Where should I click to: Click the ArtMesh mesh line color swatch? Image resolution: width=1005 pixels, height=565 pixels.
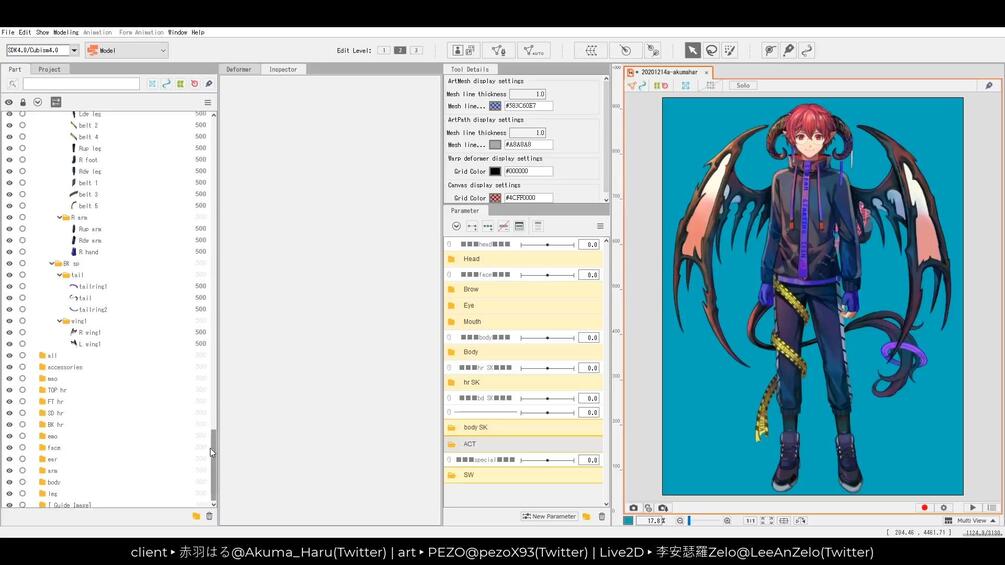click(495, 106)
